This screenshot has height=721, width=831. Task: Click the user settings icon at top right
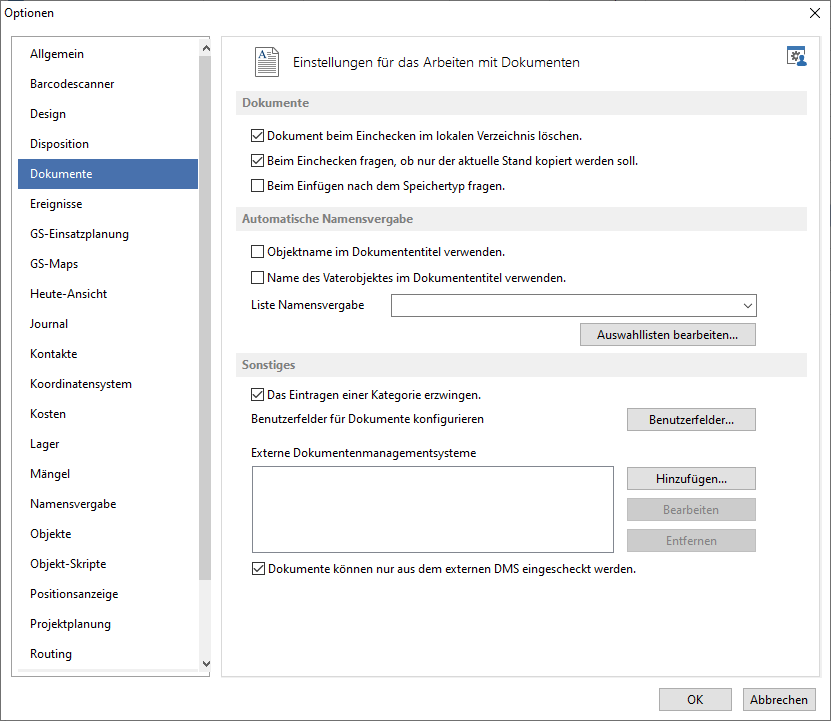tap(796, 56)
